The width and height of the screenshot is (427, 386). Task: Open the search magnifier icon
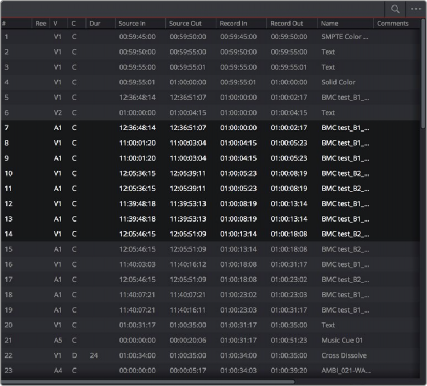tap(395, 9)
